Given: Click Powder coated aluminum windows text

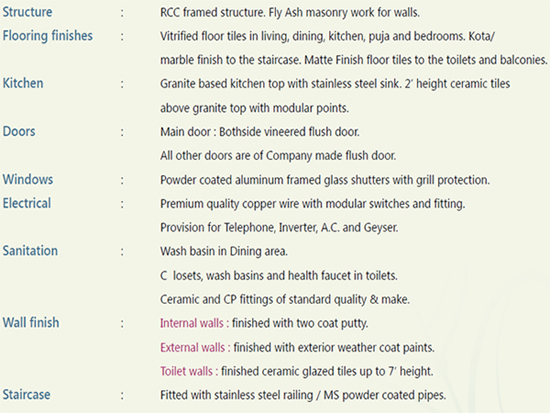Looking at the screenshot, I should pyautogui.click(x=325, y=180).
